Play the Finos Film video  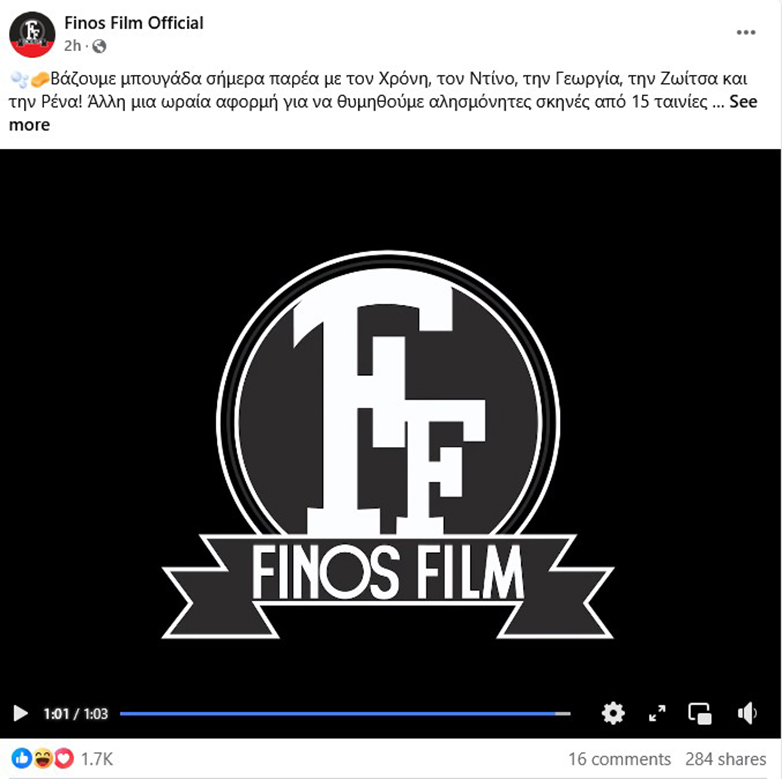[x=20, y=714]
